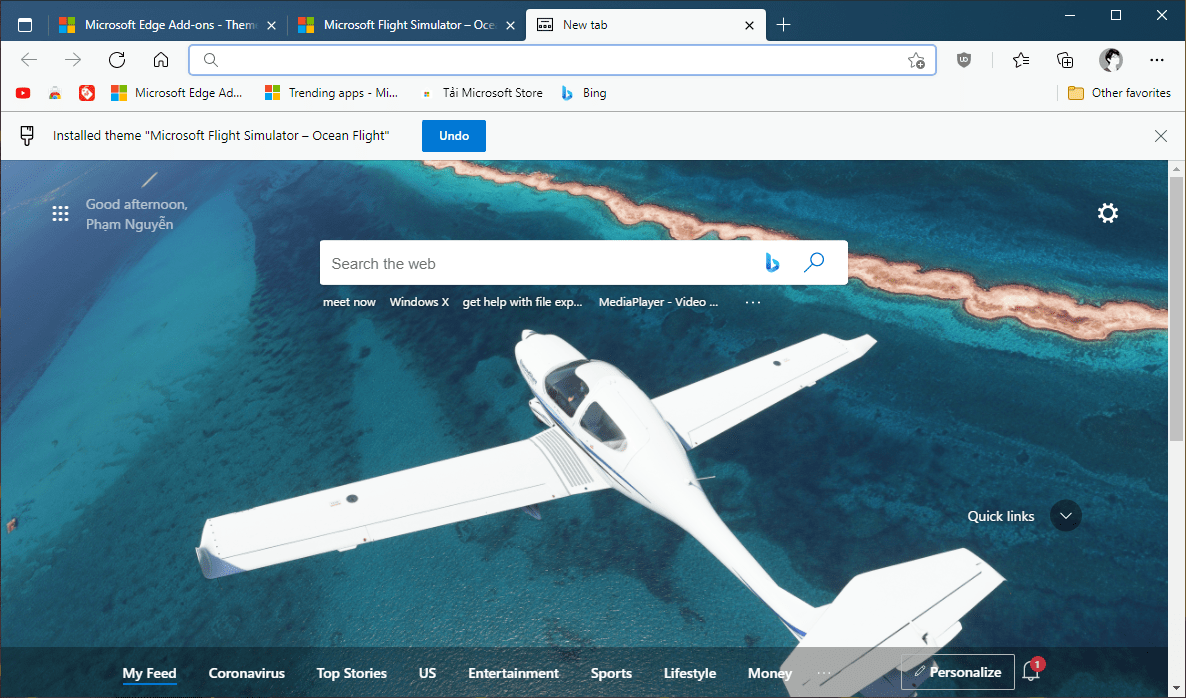Open the app launcher grid icon
This screenshot has height=698, width=1186.
click(60, 213)
